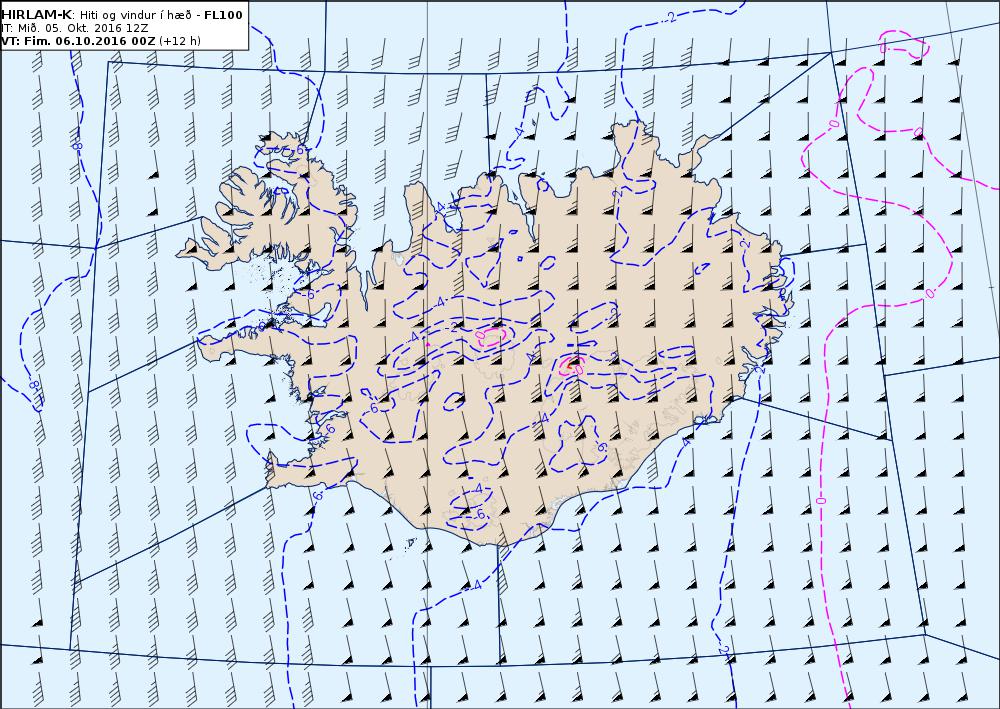This screenshot has height=709, width=1000.
Task: Select the "IT: Mið. 05. Okt. 2016 12Z" line
Action: click(x=75, y=28)
